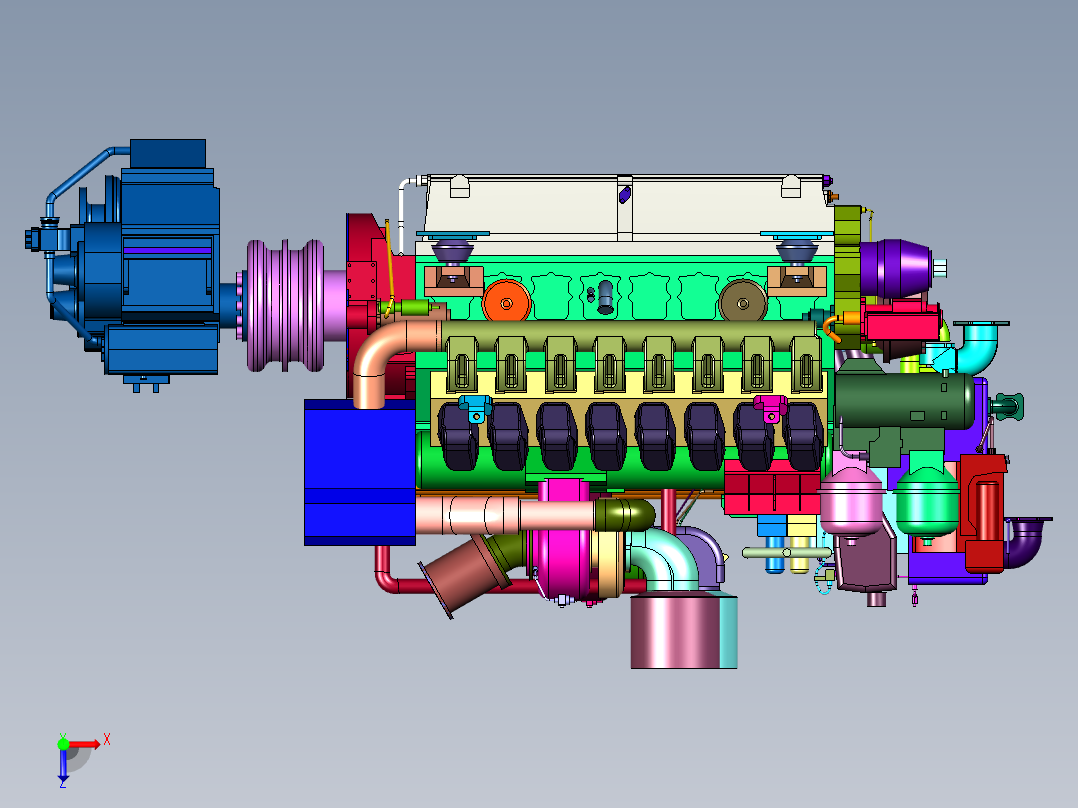This screenshot has height=808, width=1078.
Task: Select the lime green housing at engine's right end
Action: click(847, 275)
